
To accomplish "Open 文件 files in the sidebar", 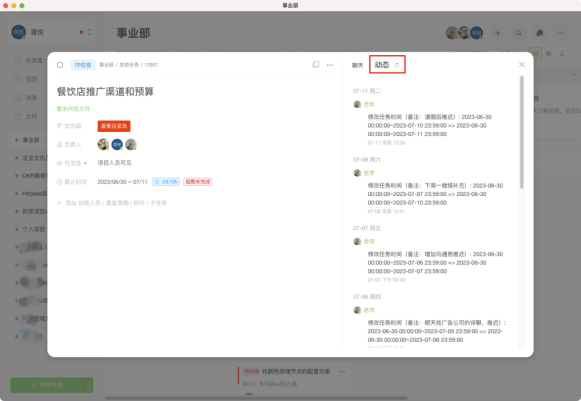I will click(x=26, y=116).
